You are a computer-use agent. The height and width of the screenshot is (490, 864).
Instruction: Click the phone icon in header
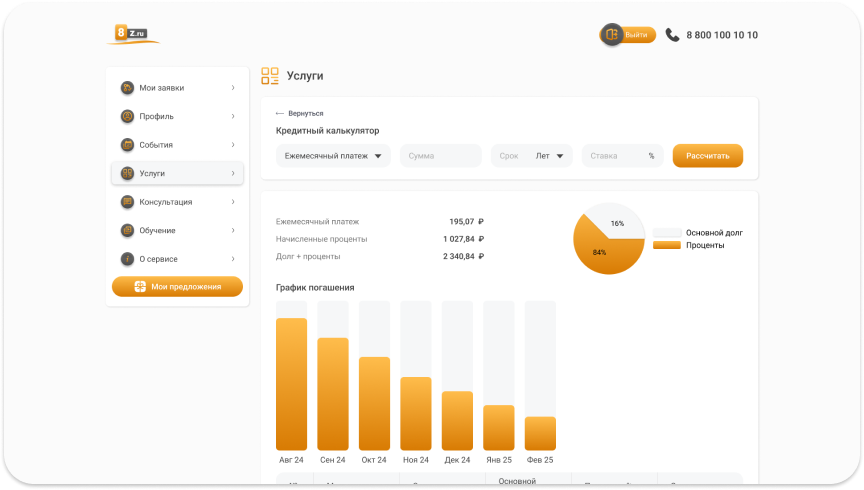[672, 35]
